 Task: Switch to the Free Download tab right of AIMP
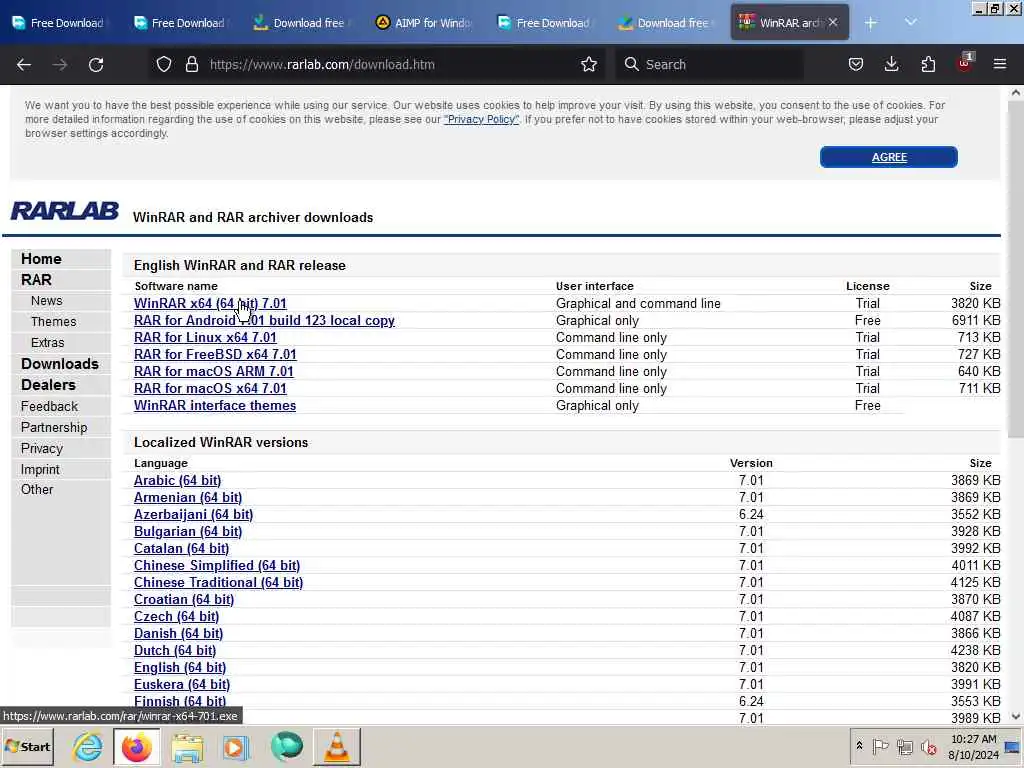point(543,23)
